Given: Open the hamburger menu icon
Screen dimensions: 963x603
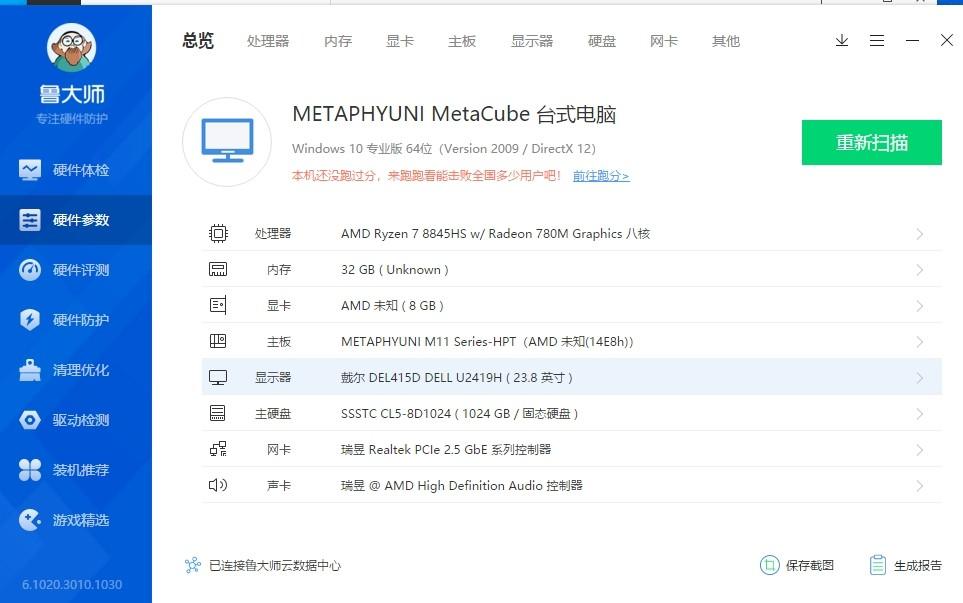Looking at the screenshot, I should pyautogui.click(x=878, y=41).
